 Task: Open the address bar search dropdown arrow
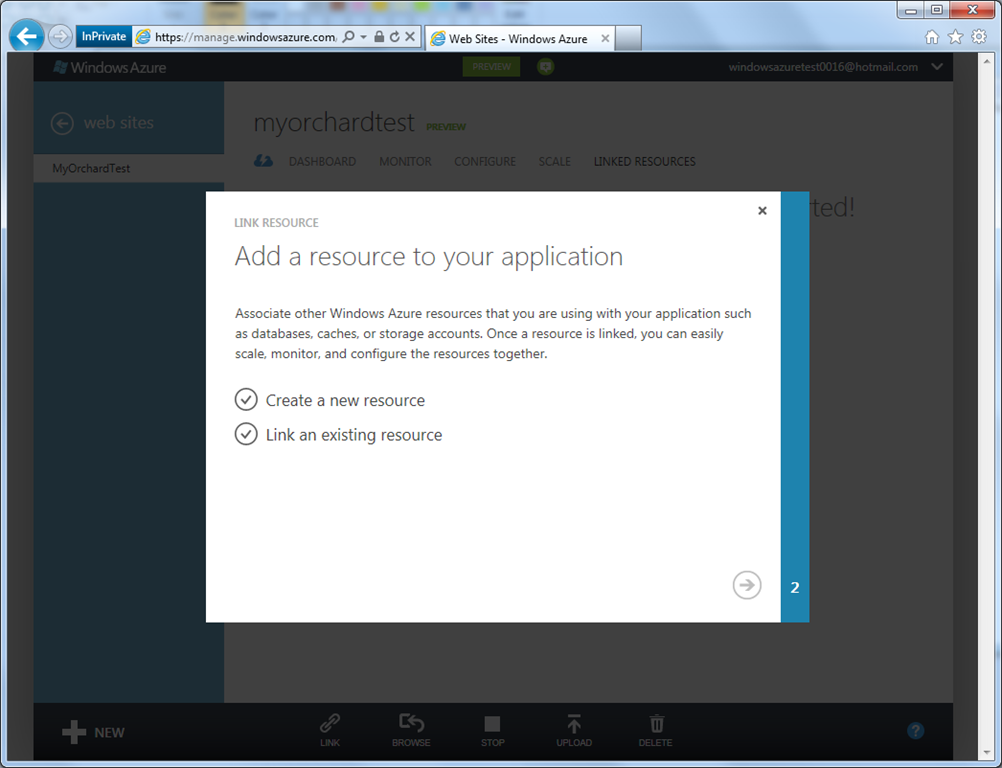(363, 37)
